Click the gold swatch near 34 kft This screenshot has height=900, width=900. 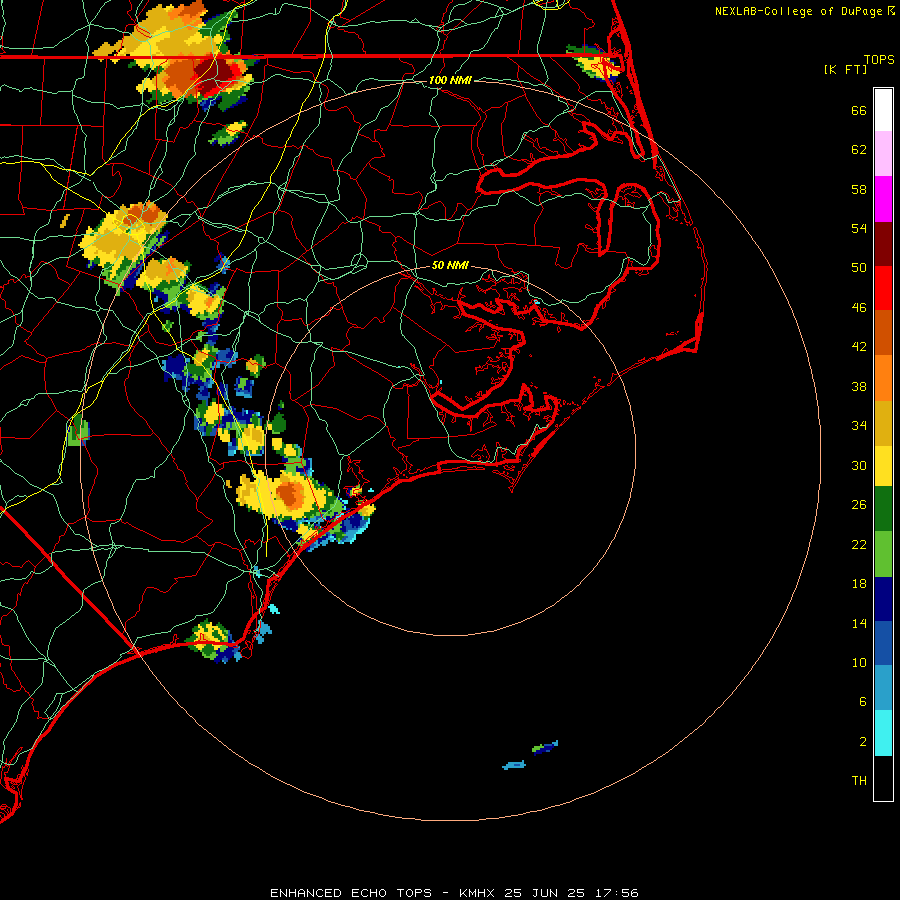point(883,423)
